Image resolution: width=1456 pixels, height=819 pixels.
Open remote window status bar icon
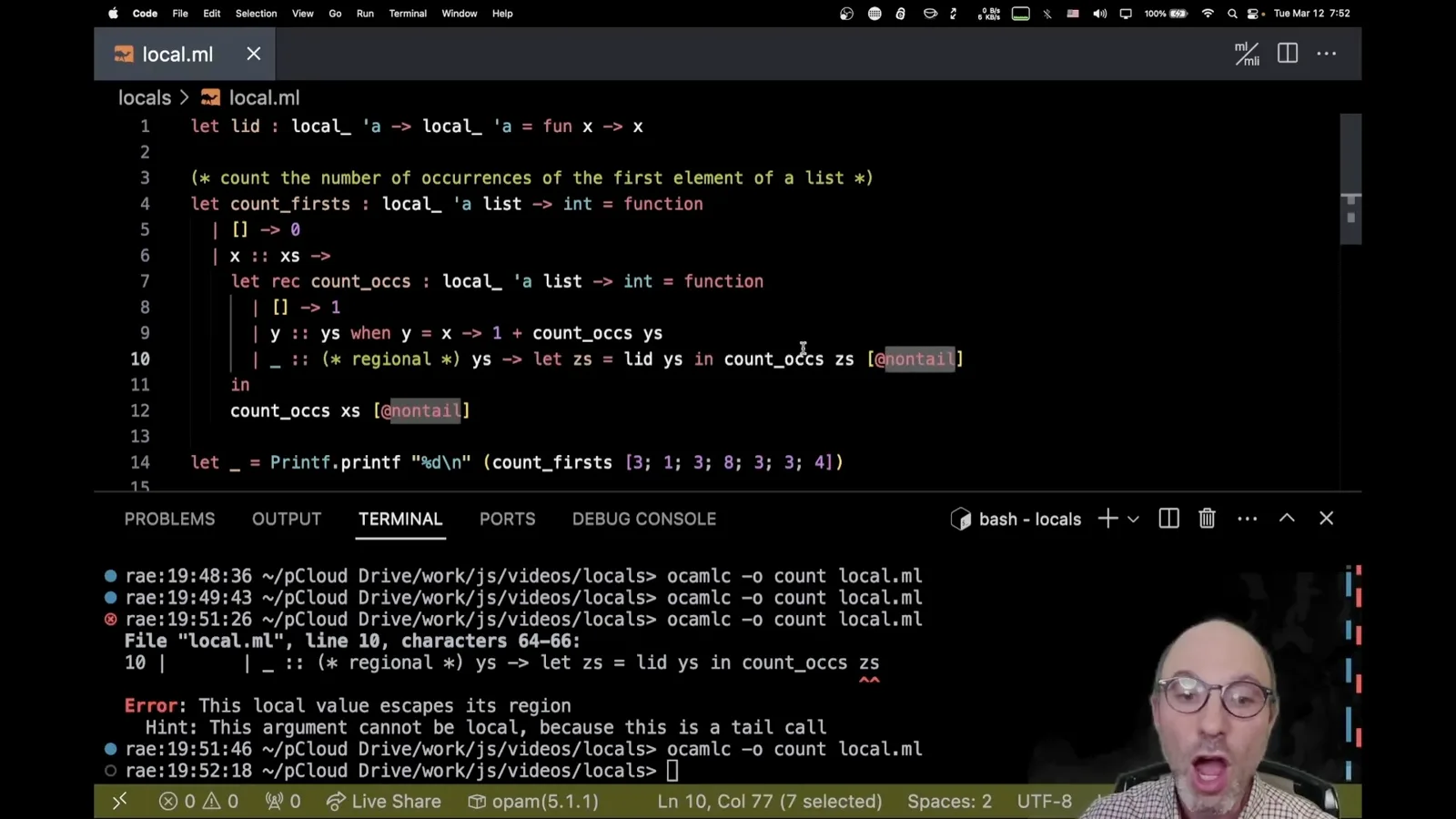119,801
